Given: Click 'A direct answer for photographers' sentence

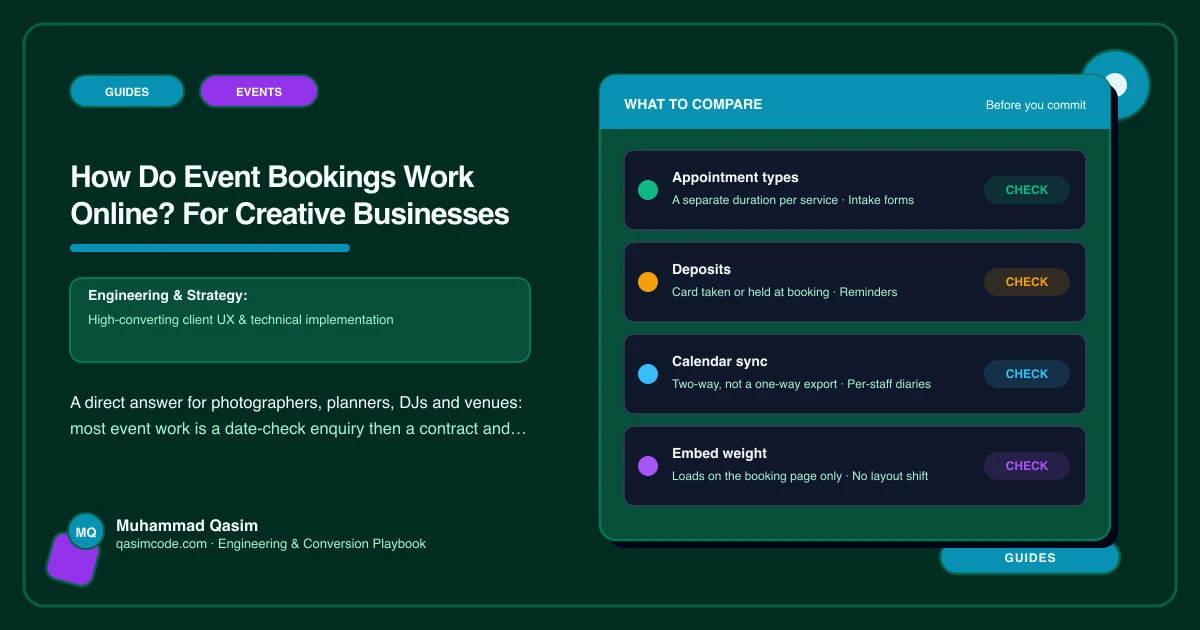Looking at the screenshot, I should 297,403.
